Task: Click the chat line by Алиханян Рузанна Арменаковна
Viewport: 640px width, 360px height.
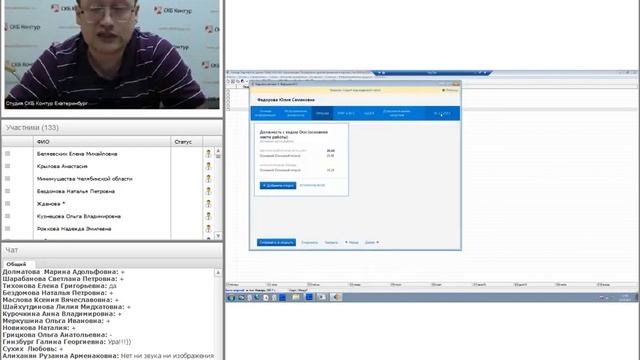Action: click(108, 356)
